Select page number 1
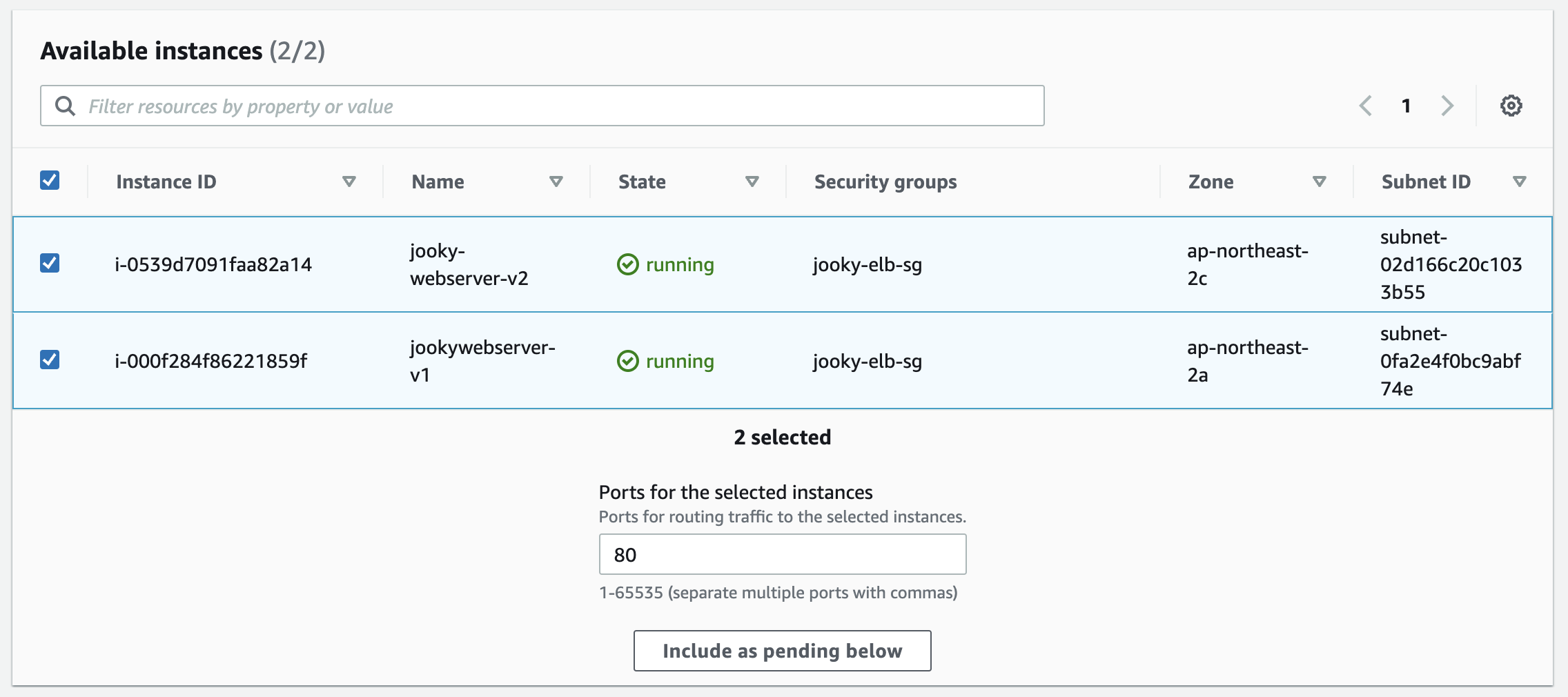 [1406, 106]
